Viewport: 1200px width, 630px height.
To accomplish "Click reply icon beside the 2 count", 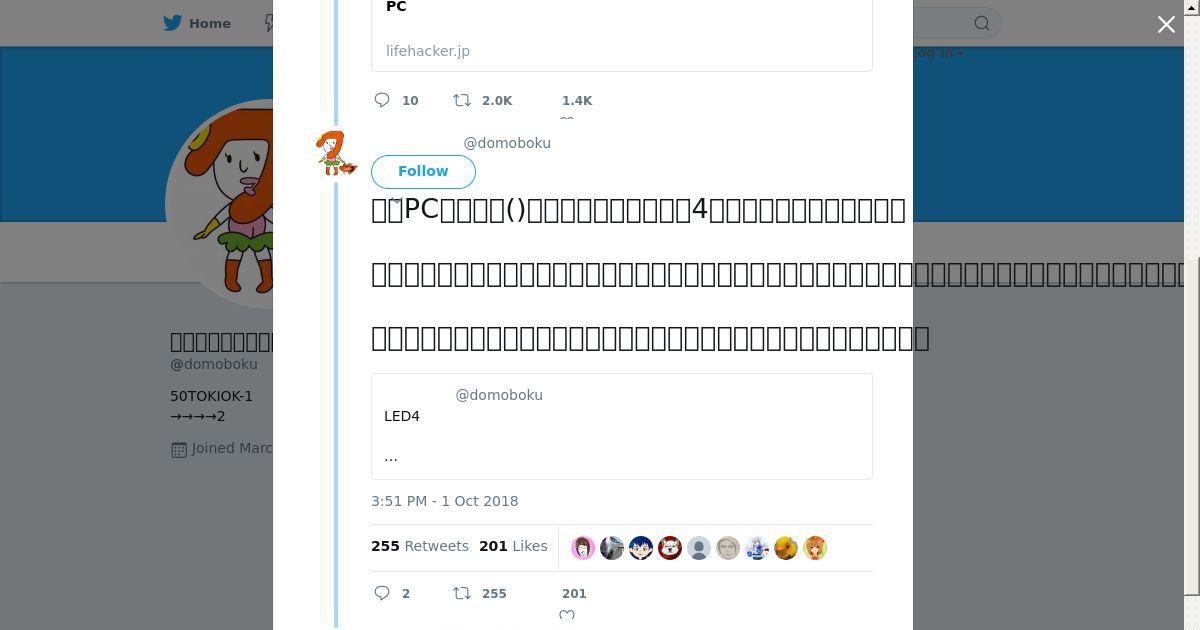I will coord(382,593).
